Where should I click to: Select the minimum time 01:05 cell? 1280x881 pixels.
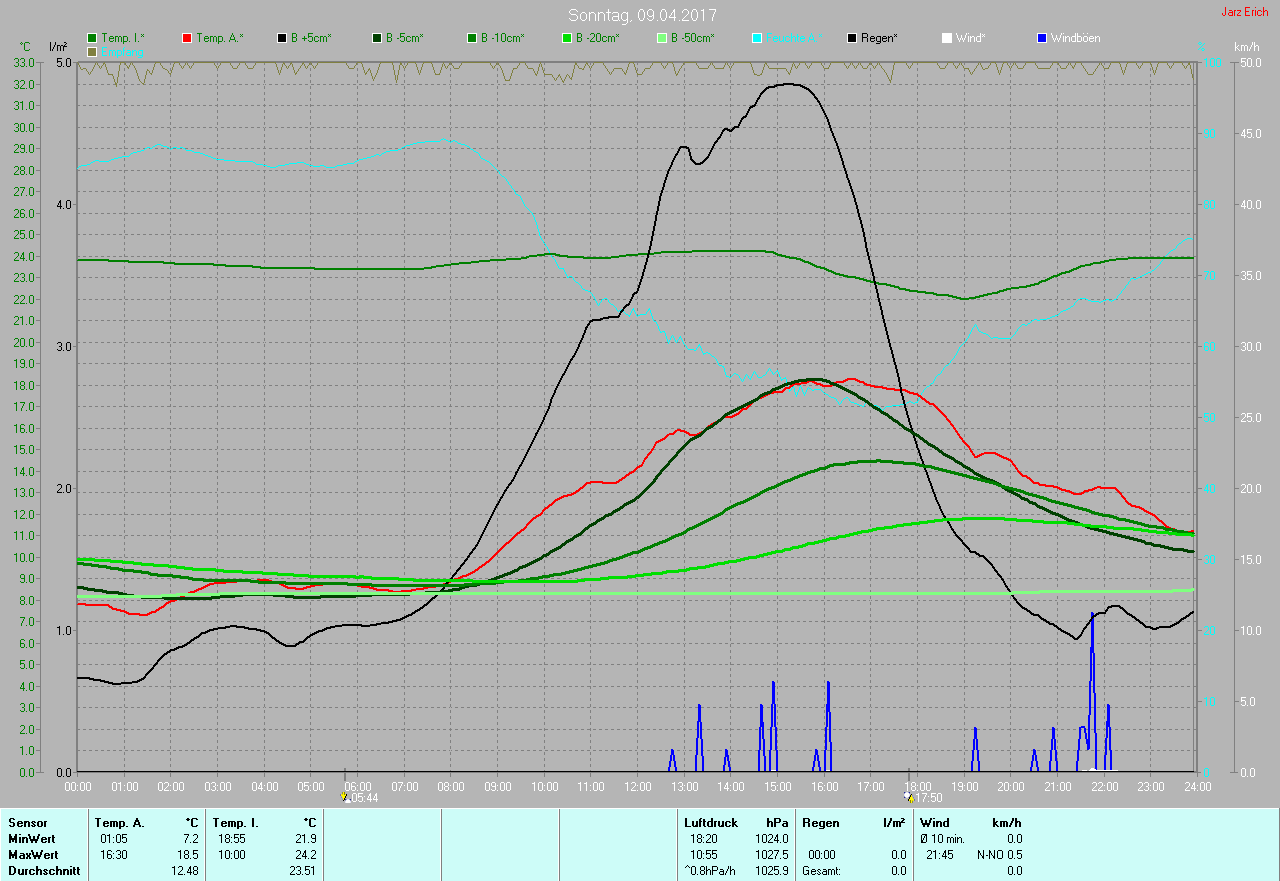[x=113, y=839]
